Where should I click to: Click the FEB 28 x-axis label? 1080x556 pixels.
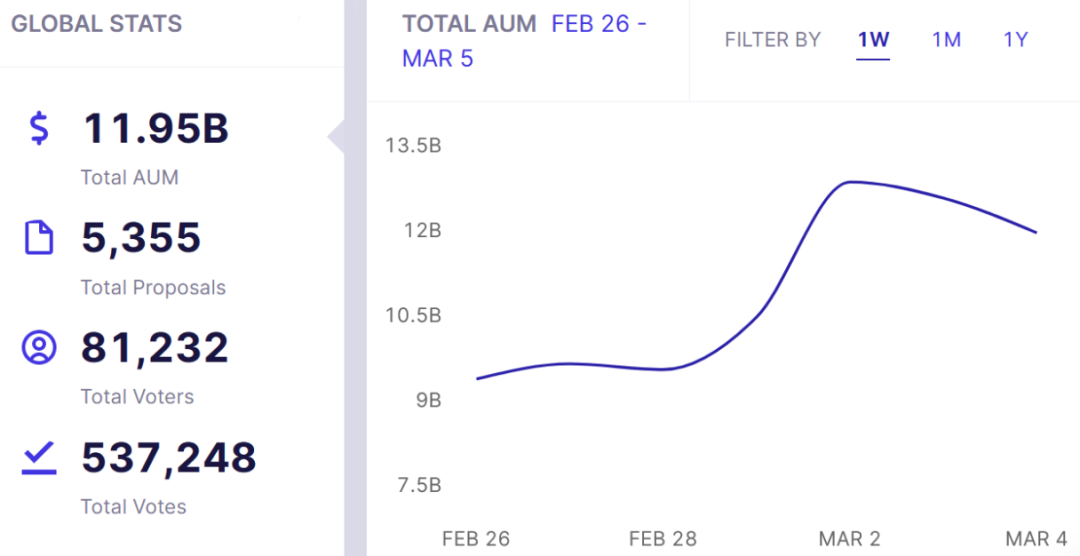click(663, 539)
